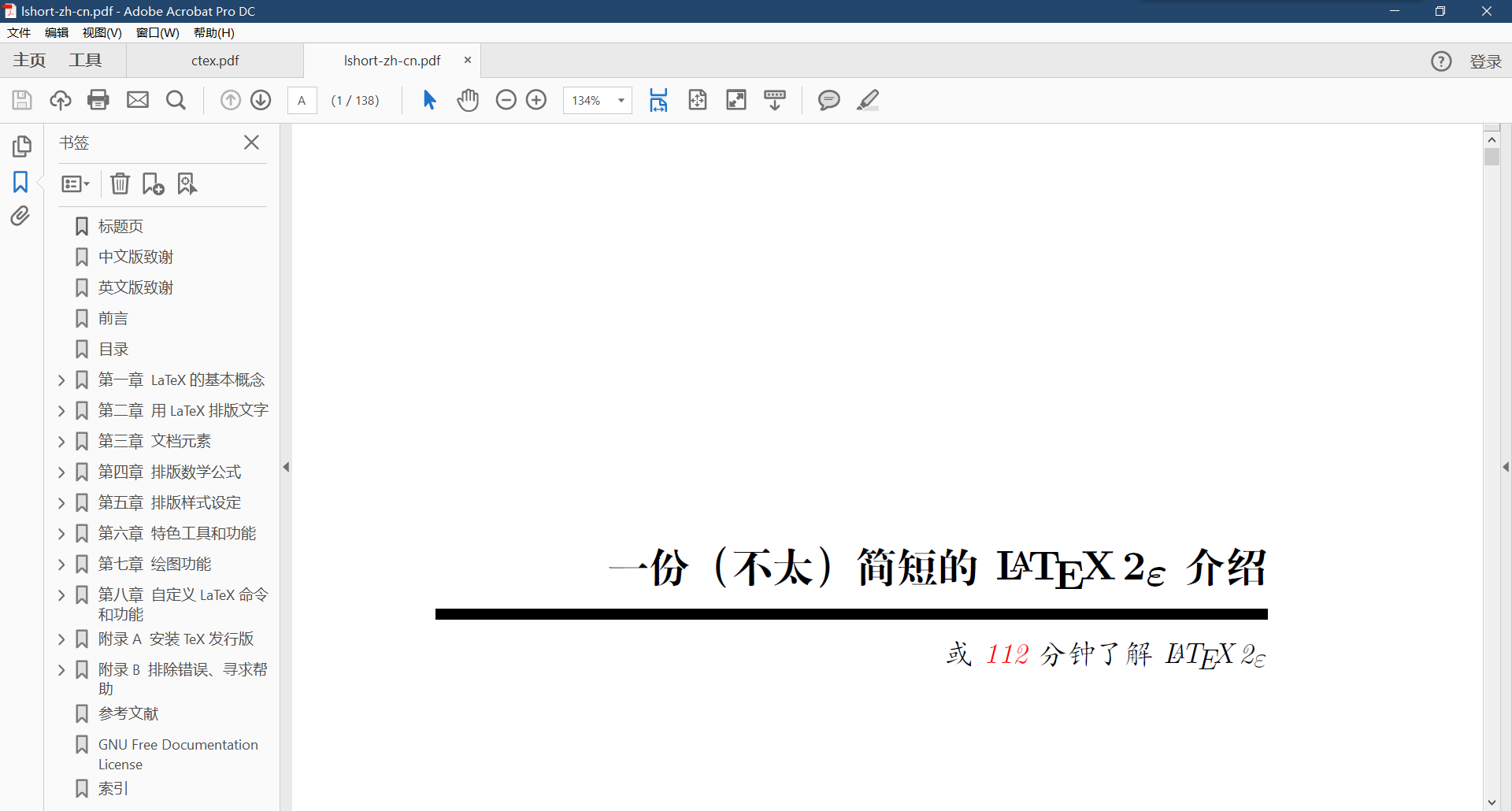This screenshot has height=811, width=1512.
Task: Zoom in with the plus button
Action: pyautogui.click(x=536, y=100)
